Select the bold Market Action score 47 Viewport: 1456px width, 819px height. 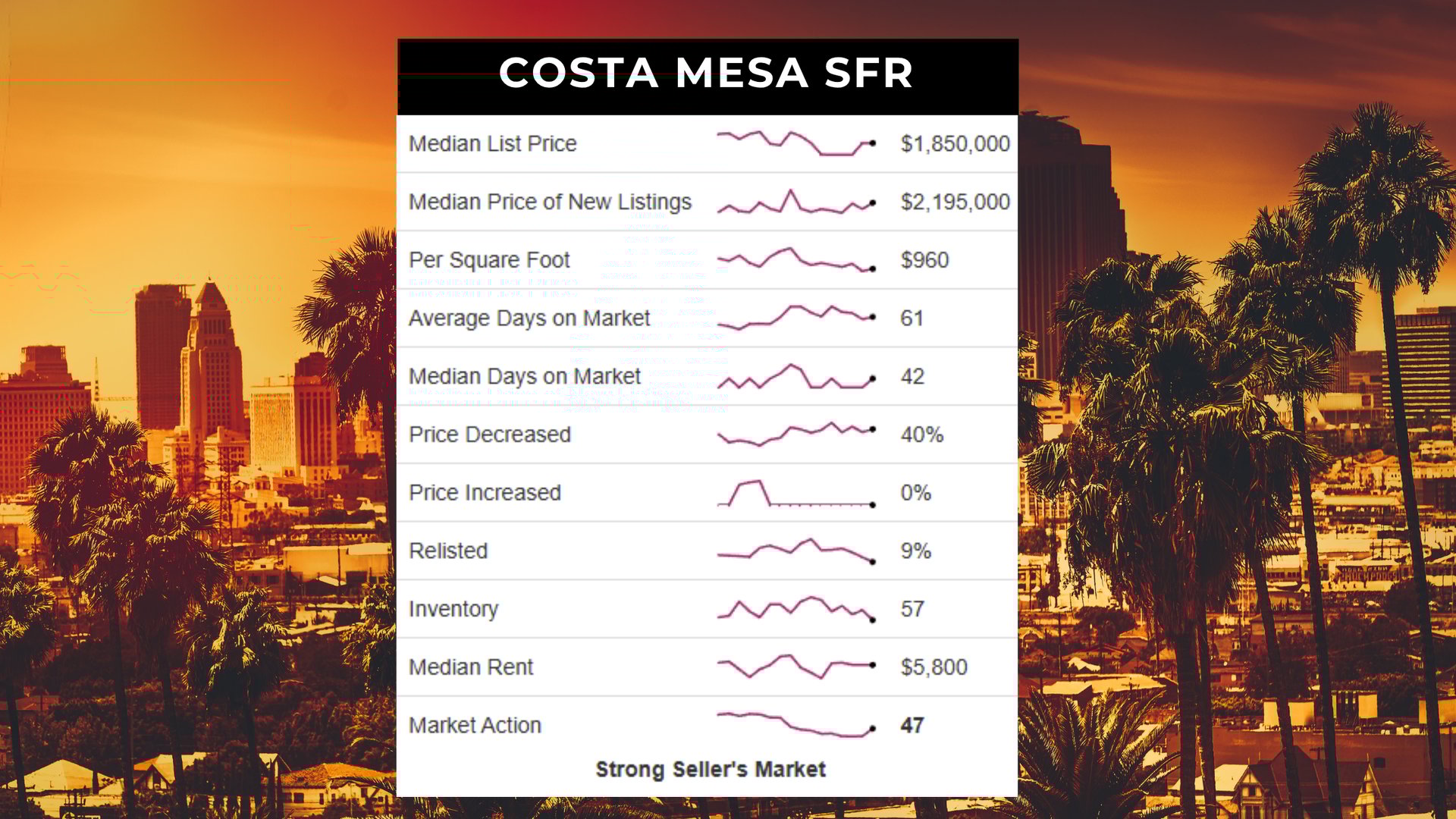pos(912,726)
